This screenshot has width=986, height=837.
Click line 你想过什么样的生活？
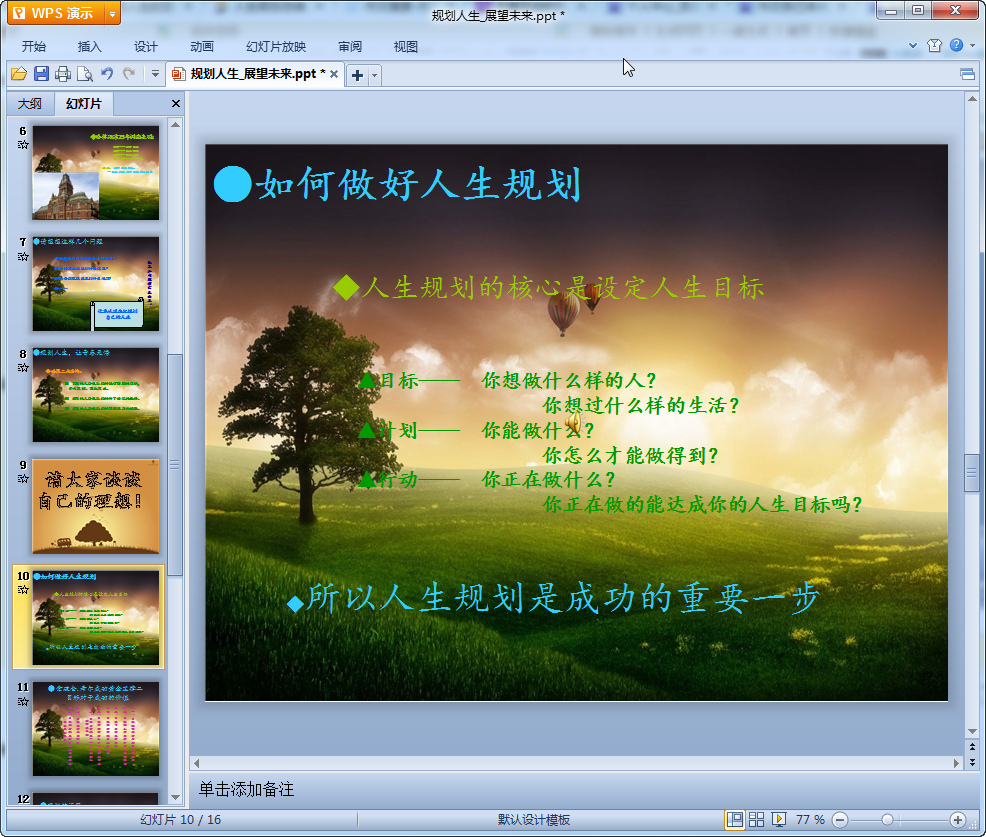(641, 406)
